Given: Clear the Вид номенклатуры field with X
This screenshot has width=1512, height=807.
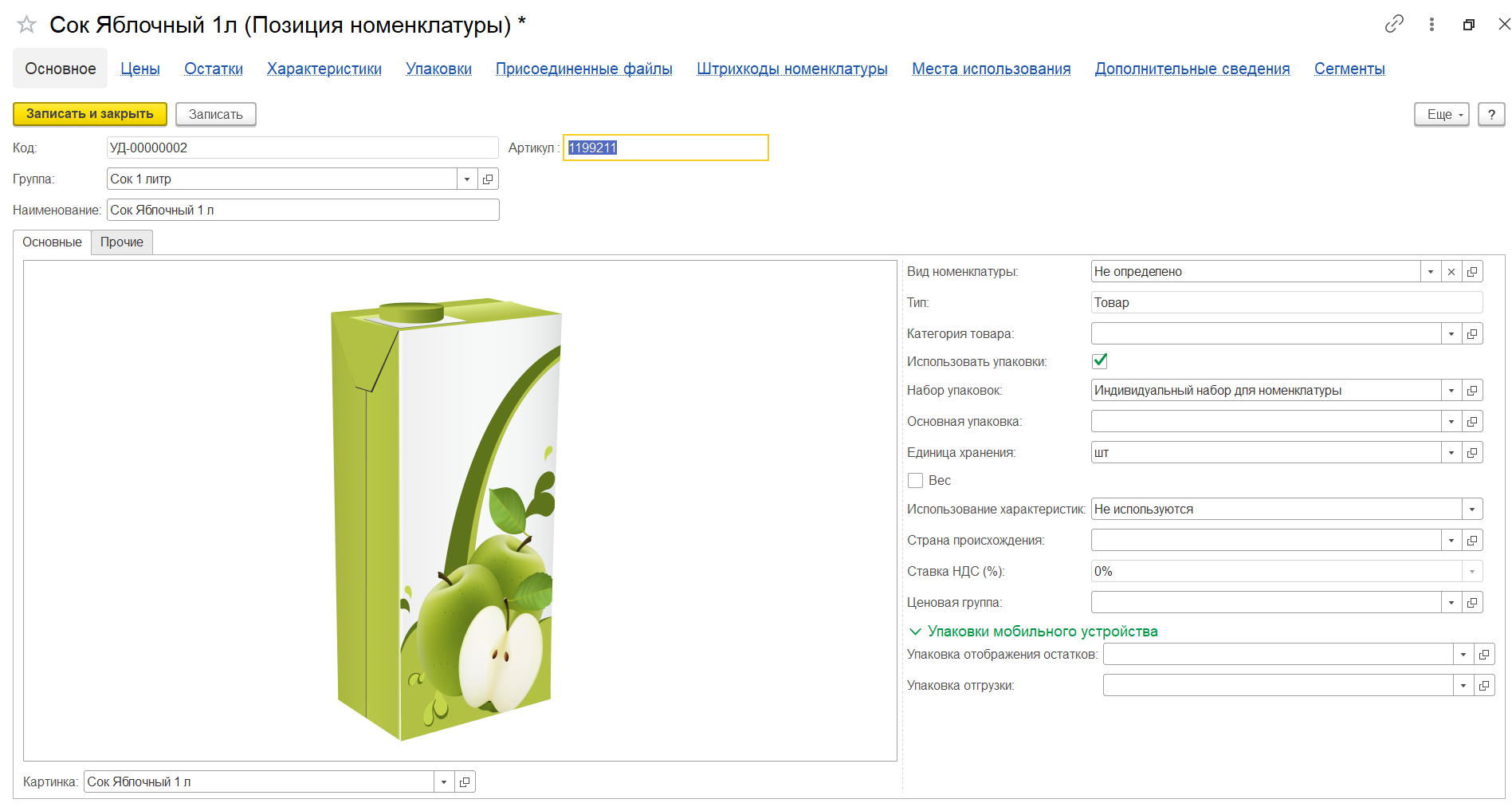Looking at the screenshot, I should (x=1451, y=272).
